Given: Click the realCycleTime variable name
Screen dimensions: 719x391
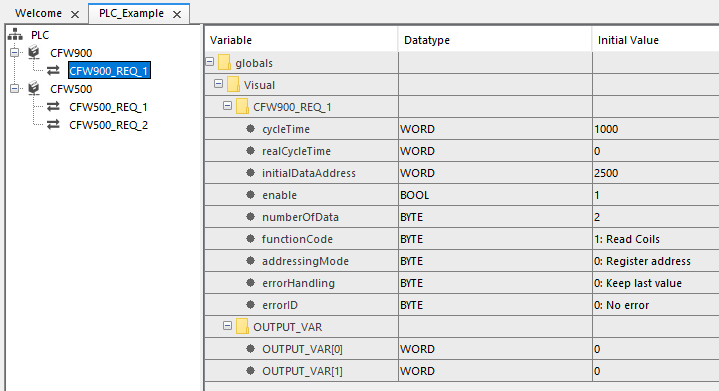Looking at the screenshot, I should coord(296,151).
